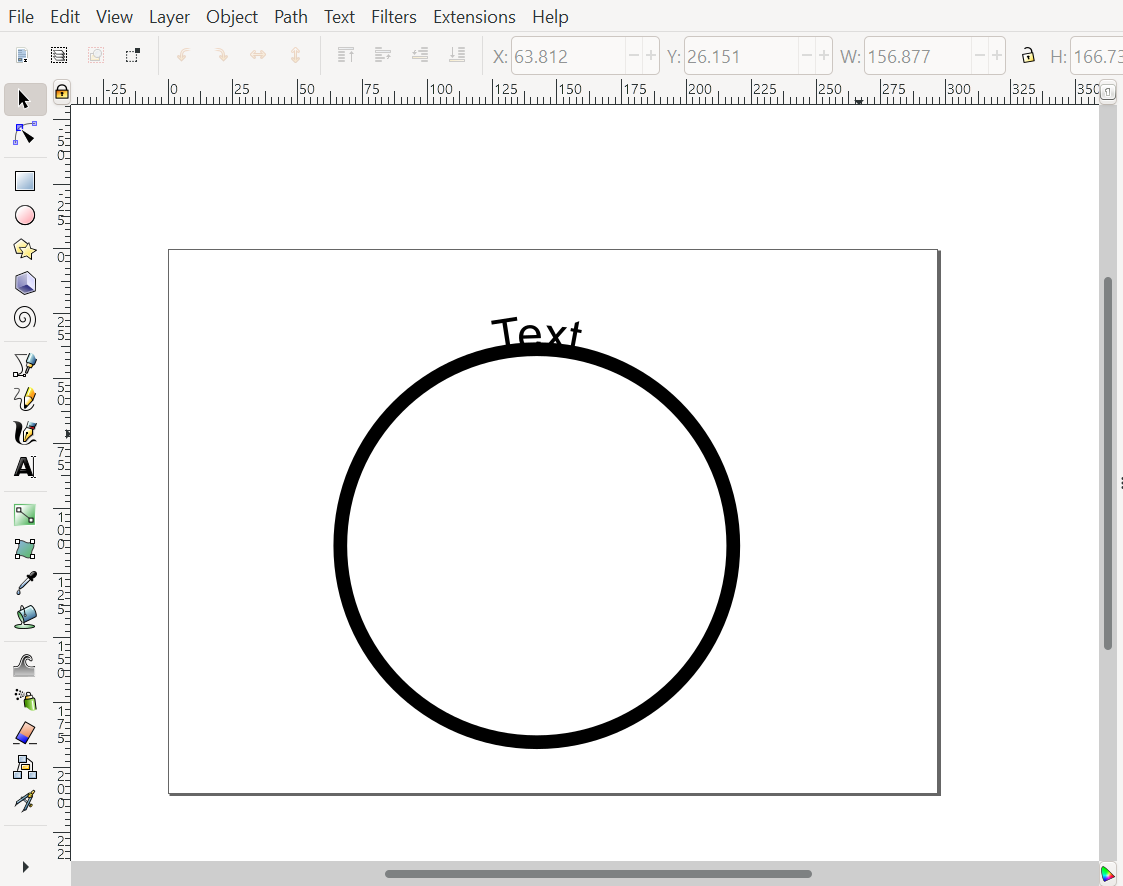
Task: Select the Spiral tool
Action: tap(25, 317)
